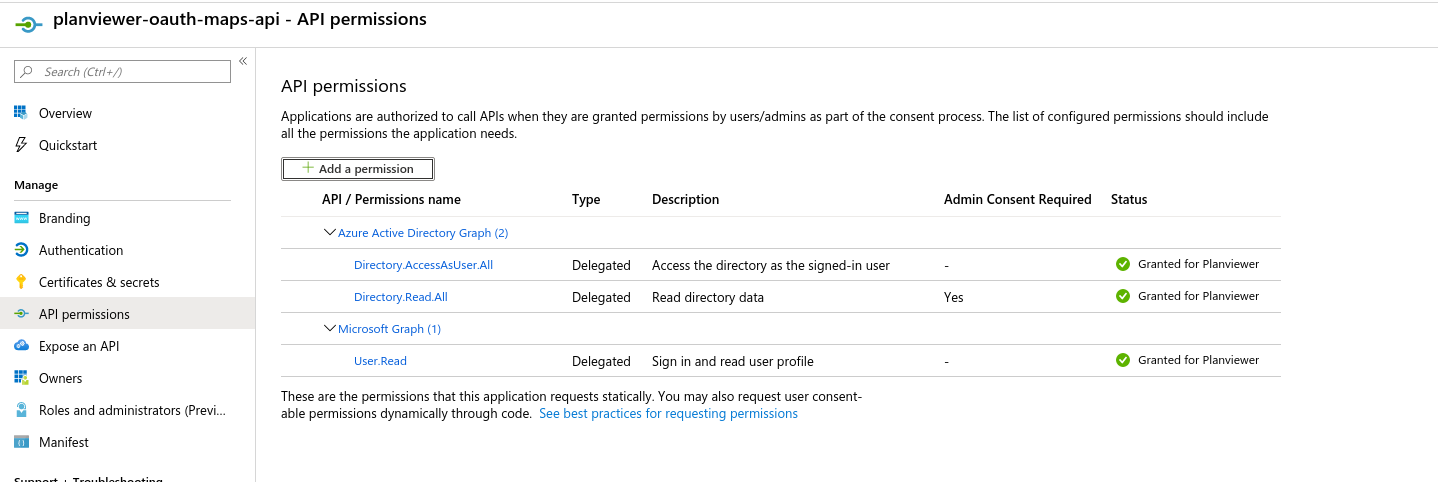Click the green check for User.Read
The height and width of the screenshot is (482, 1438).
pos(1123,360)
